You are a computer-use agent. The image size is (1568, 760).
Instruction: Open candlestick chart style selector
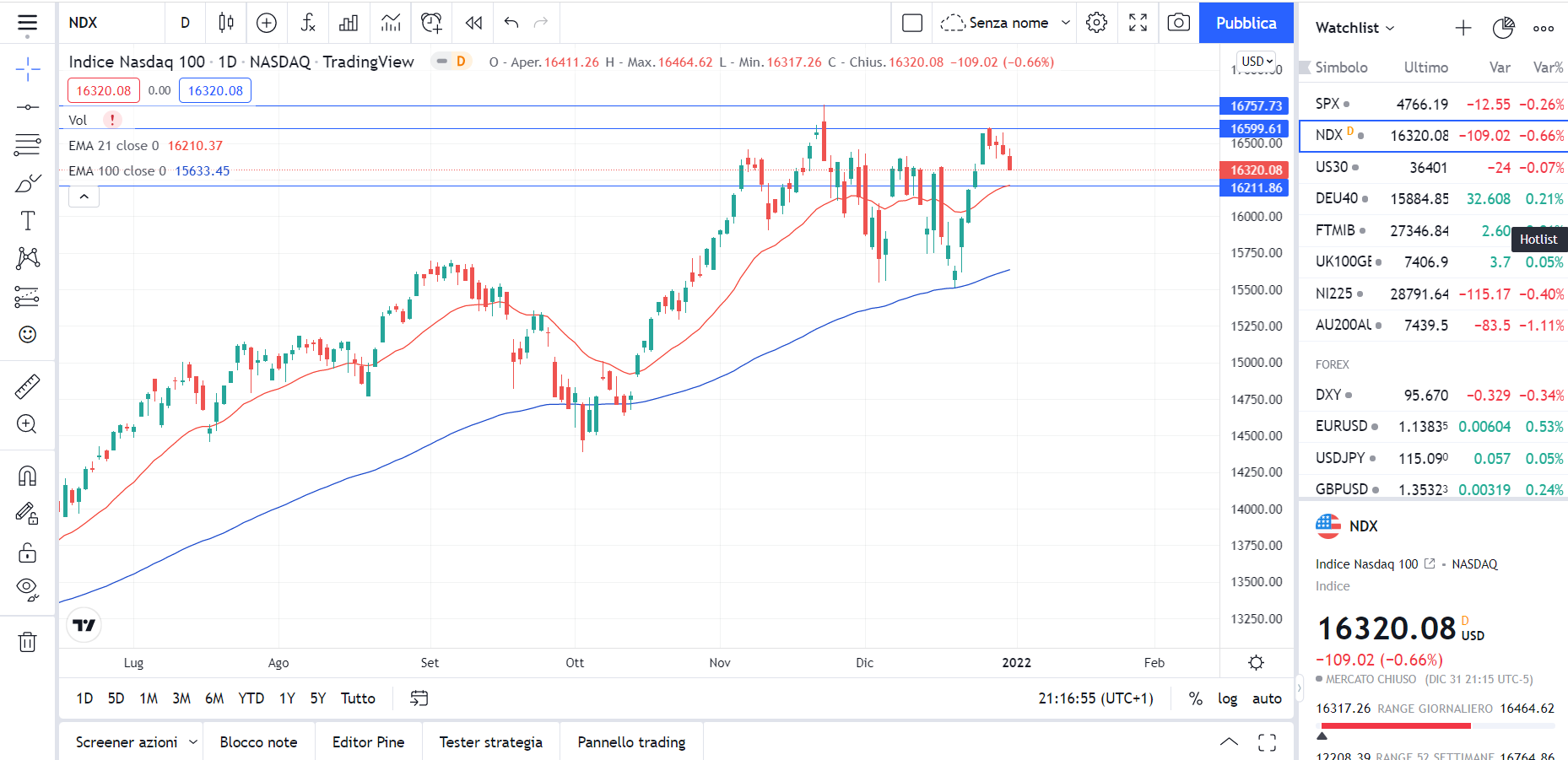point(226,23)
